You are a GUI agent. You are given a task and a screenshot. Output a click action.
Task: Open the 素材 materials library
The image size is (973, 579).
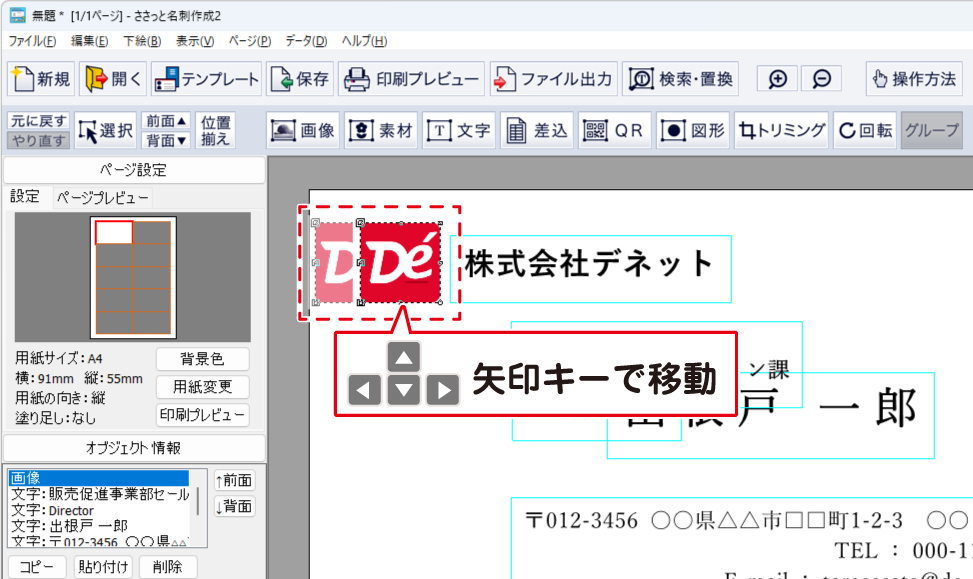(x=382, y=130)
